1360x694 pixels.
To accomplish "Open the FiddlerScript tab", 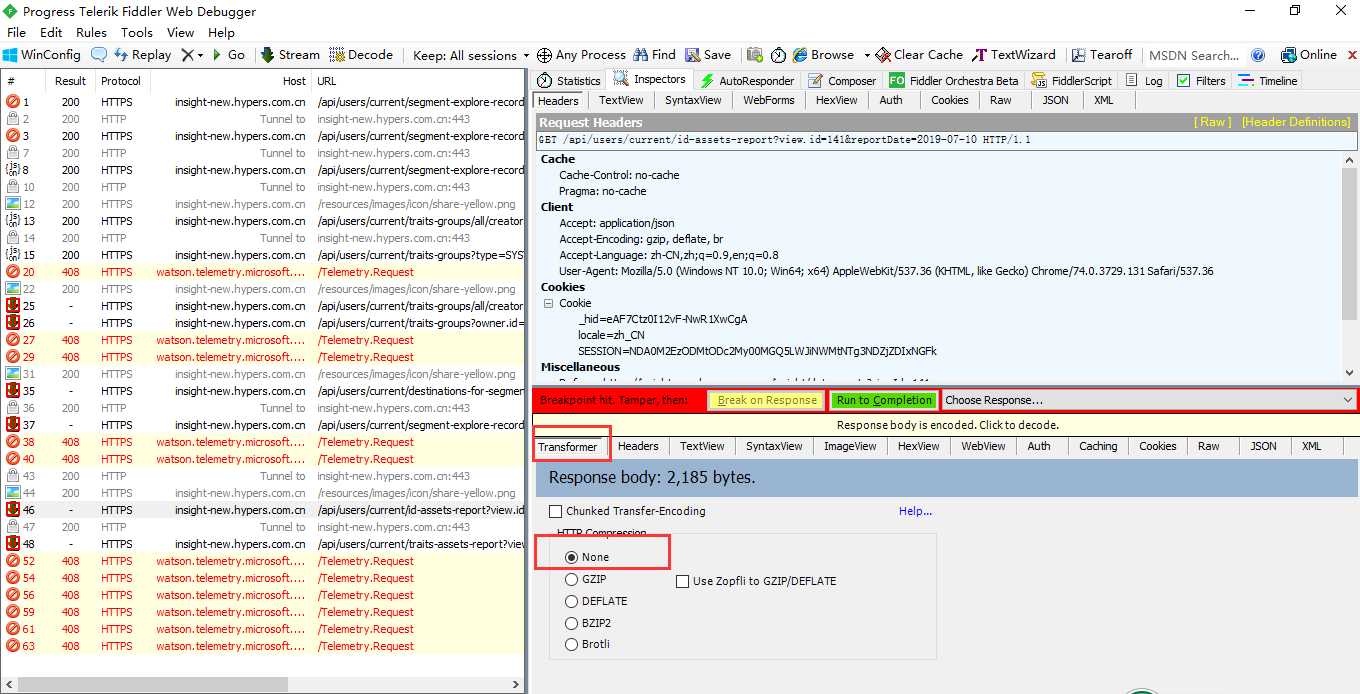I will (x=1070, y=80).
